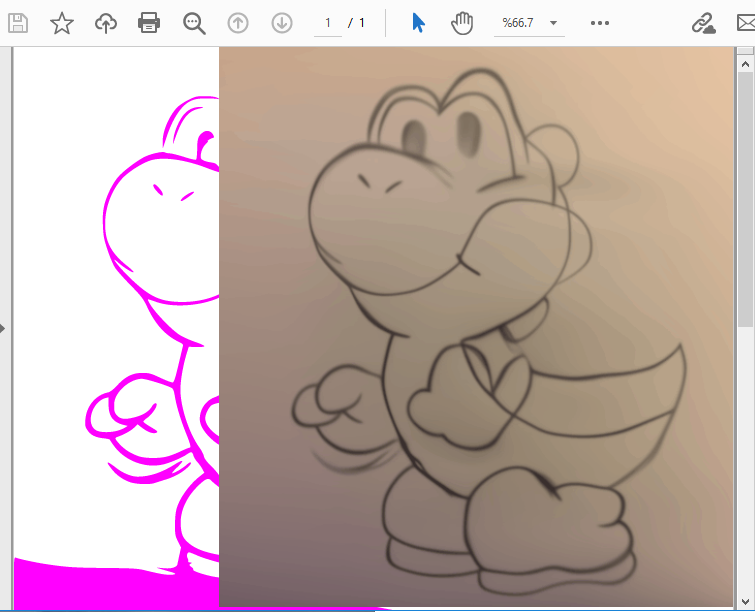
Task: Choose the selection arrow cursor tool
Action: (x=418, y=23)
